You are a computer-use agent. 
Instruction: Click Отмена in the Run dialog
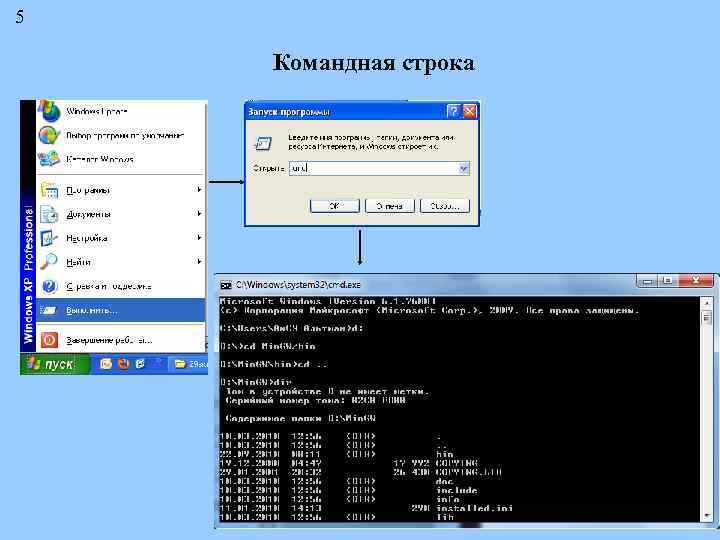point(390,206)
